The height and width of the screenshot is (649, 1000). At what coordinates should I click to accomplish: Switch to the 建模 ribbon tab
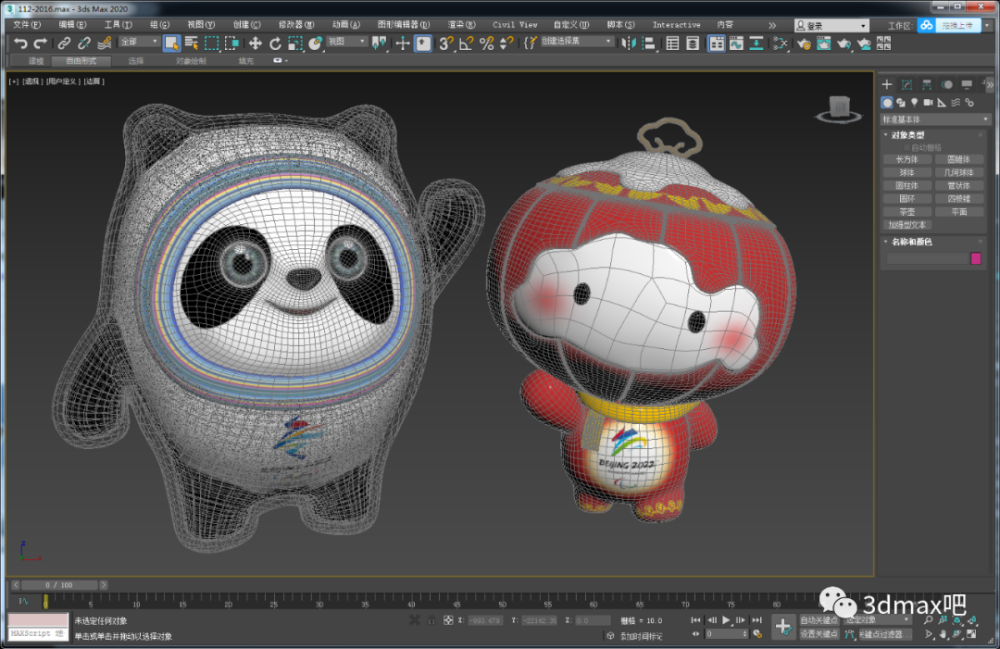pyautogui.click(x=36, y=61)
